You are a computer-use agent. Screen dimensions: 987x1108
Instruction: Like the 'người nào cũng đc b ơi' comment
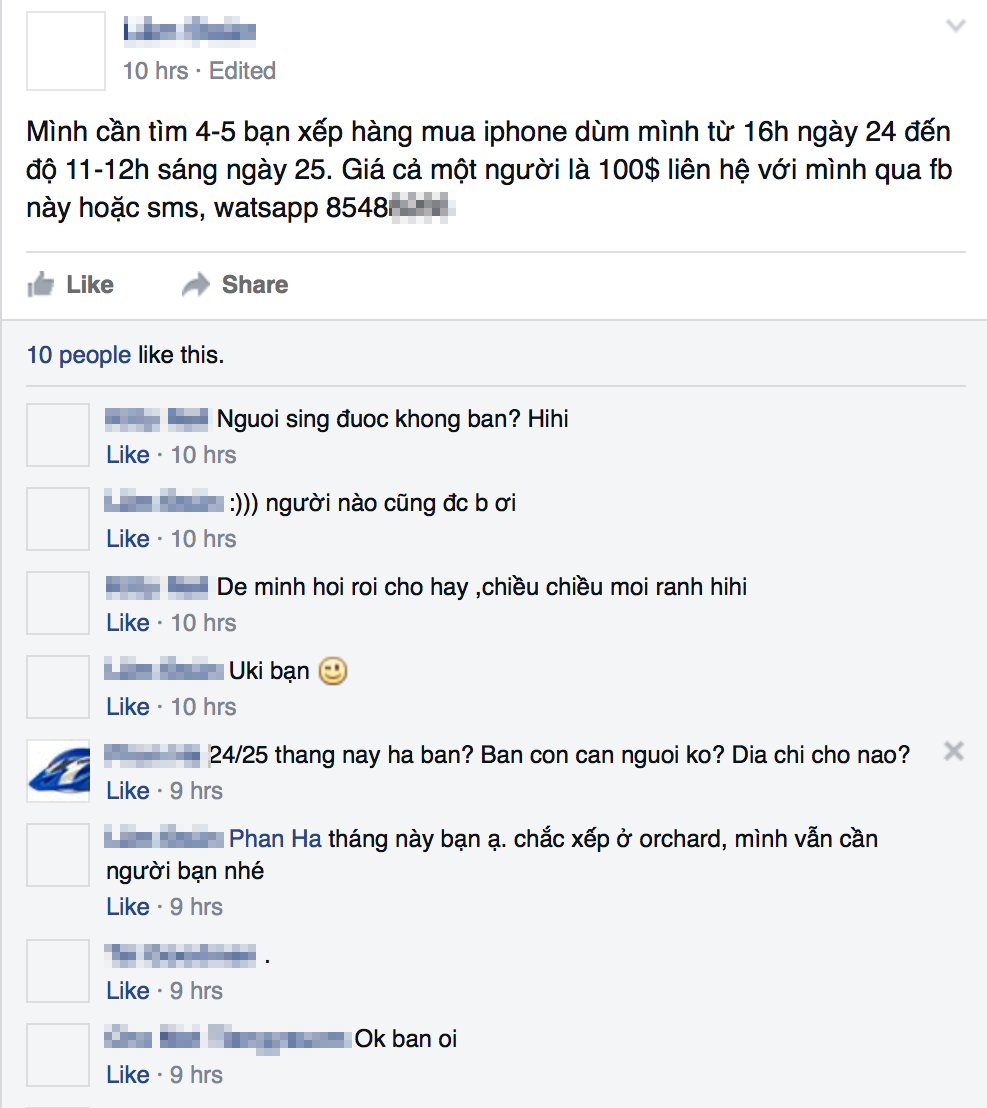coord(127,539)
